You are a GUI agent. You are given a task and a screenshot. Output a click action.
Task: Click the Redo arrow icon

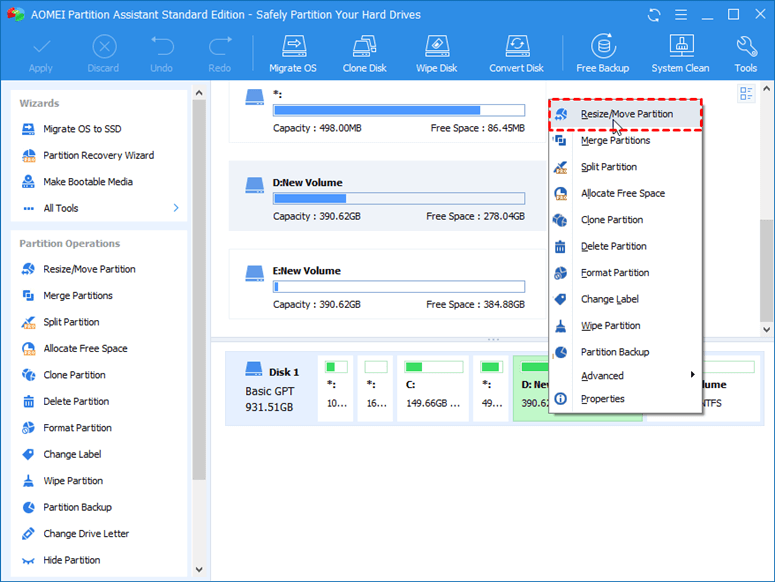[x=220, y=46]
